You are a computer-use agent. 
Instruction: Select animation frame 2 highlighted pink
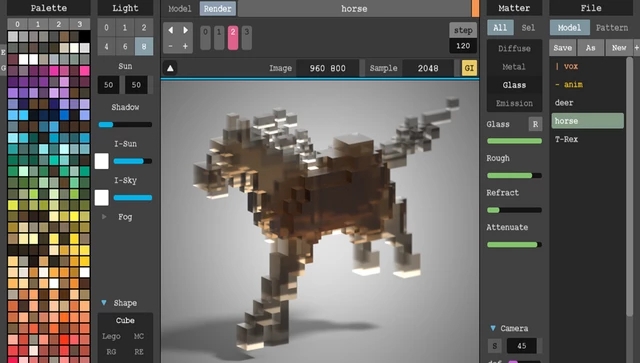233,38
